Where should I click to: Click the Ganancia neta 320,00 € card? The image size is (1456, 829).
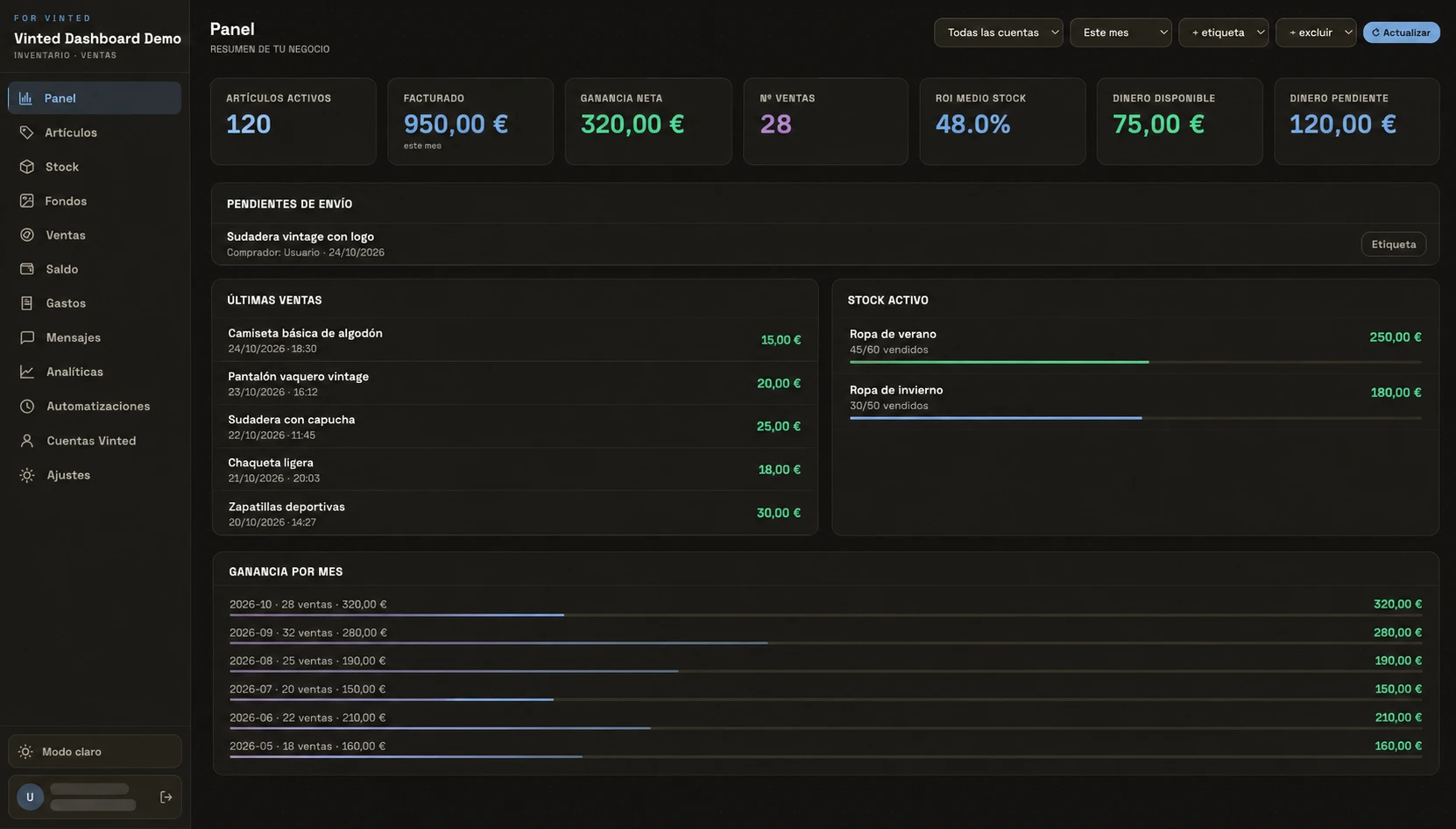coord(647,121)
